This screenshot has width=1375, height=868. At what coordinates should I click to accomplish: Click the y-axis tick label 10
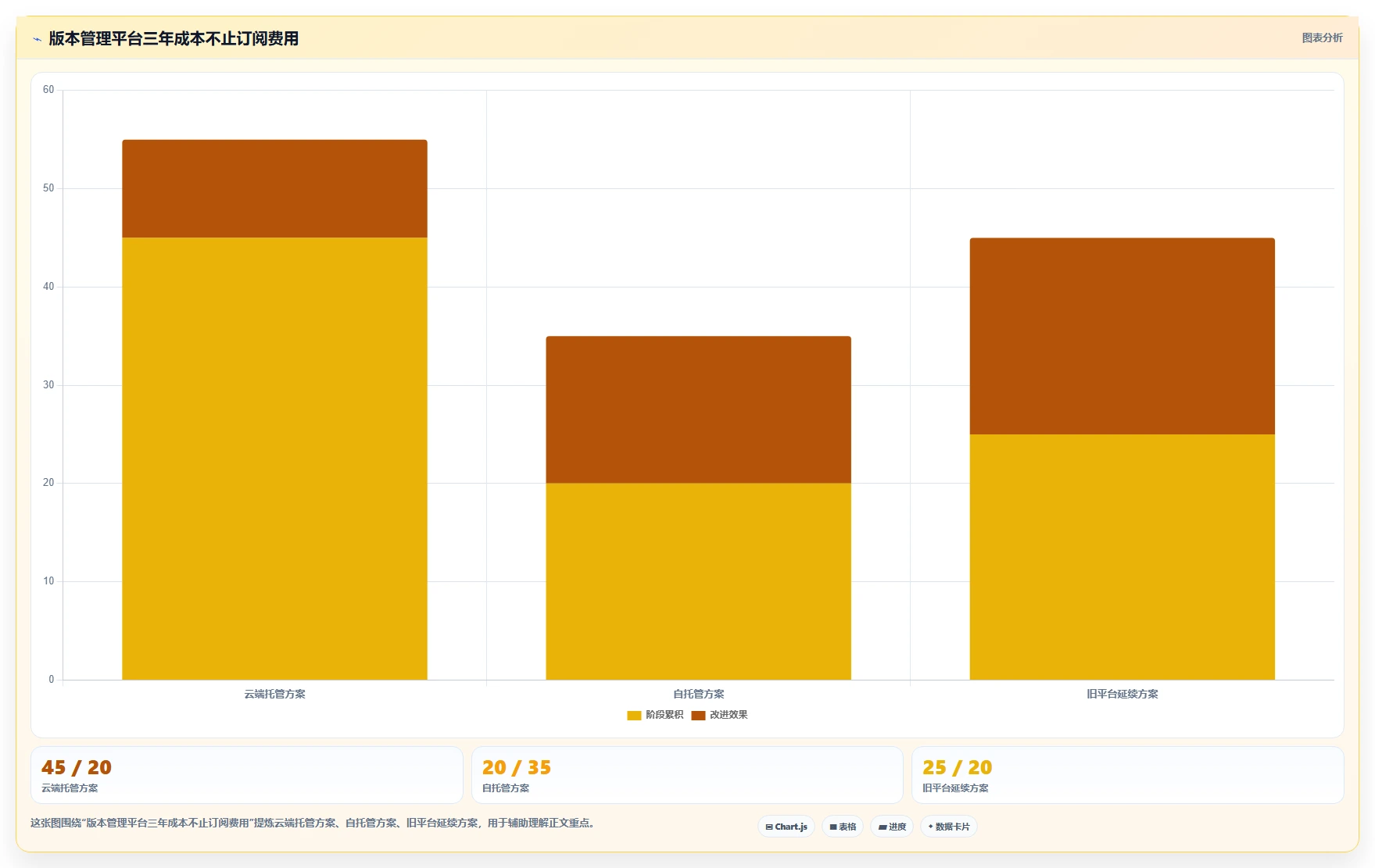pyautogui.click(x=48, y=581)
